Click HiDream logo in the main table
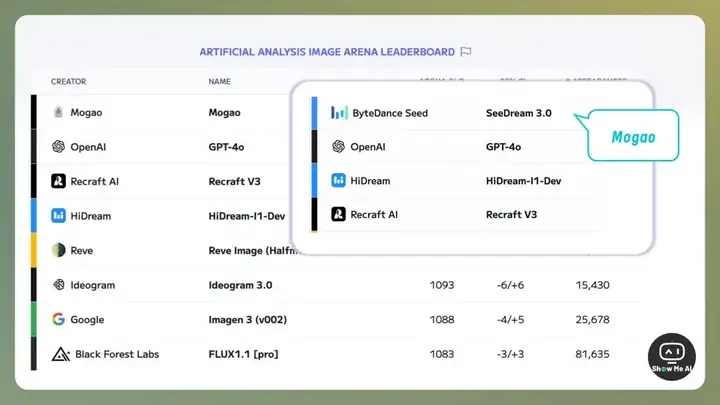 click(58, 215)
